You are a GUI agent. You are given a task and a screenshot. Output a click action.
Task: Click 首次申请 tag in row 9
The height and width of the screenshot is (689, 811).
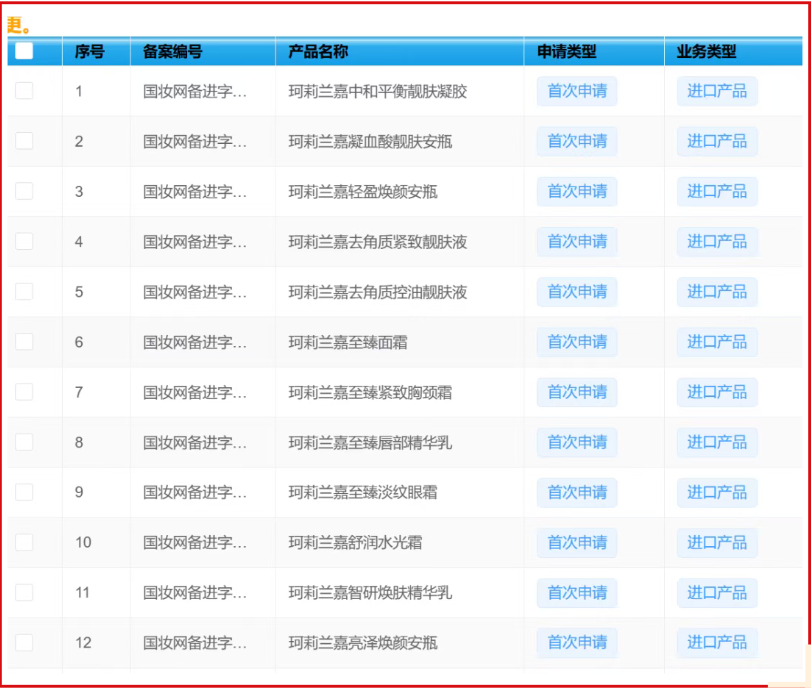(x=577, y=492)
